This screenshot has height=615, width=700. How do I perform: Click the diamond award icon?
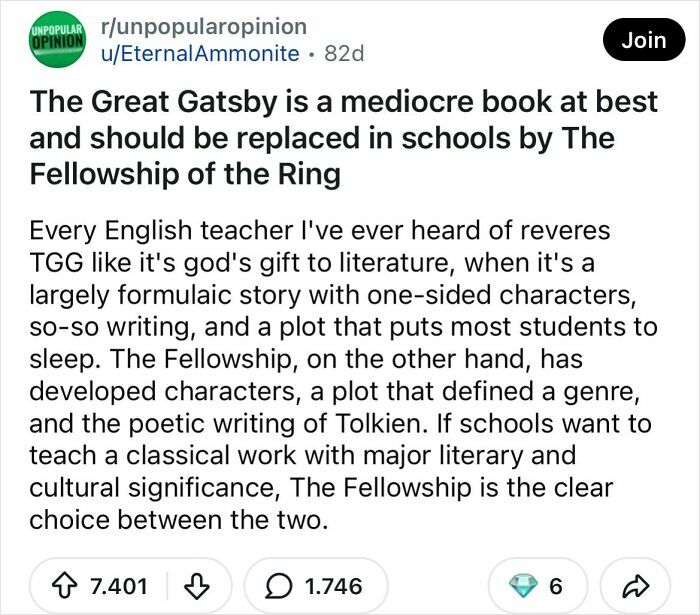point(523,586)
